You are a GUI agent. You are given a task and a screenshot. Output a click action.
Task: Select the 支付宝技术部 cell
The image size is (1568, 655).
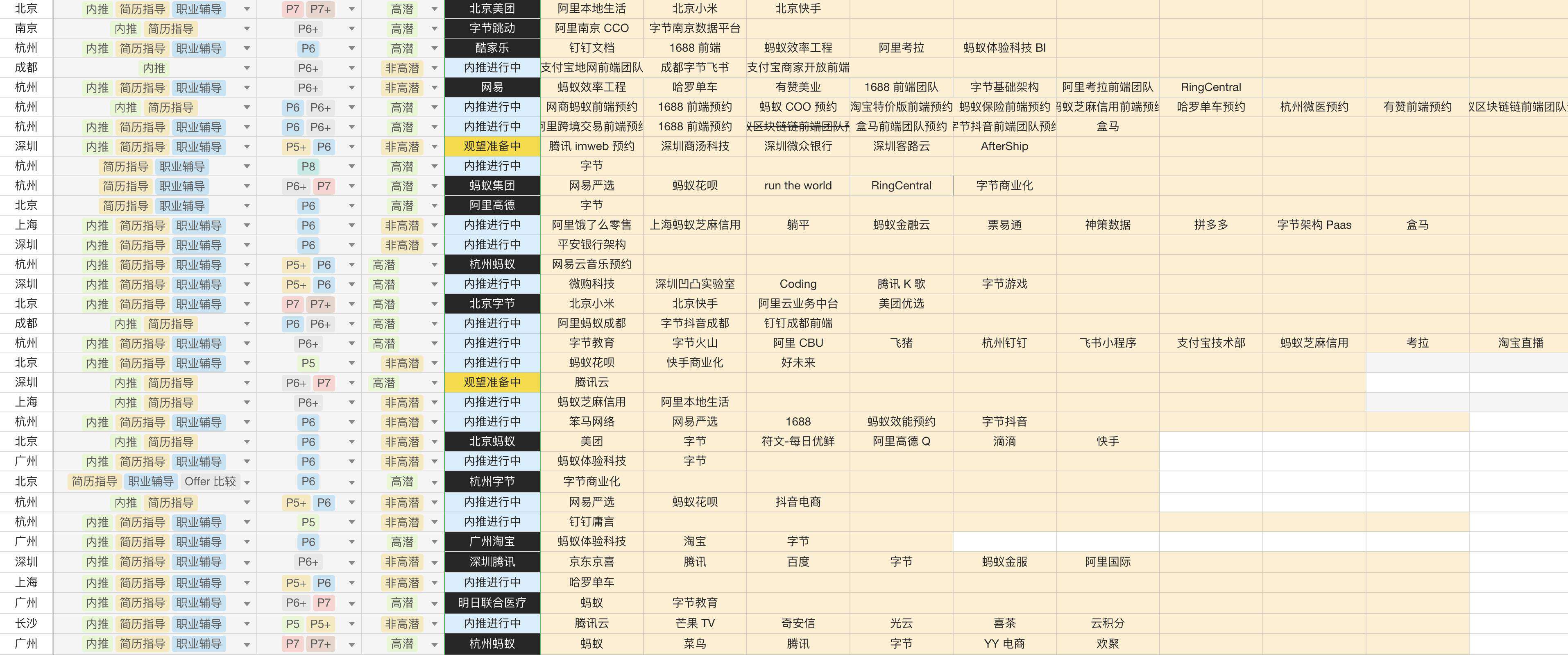point(1211,343)
